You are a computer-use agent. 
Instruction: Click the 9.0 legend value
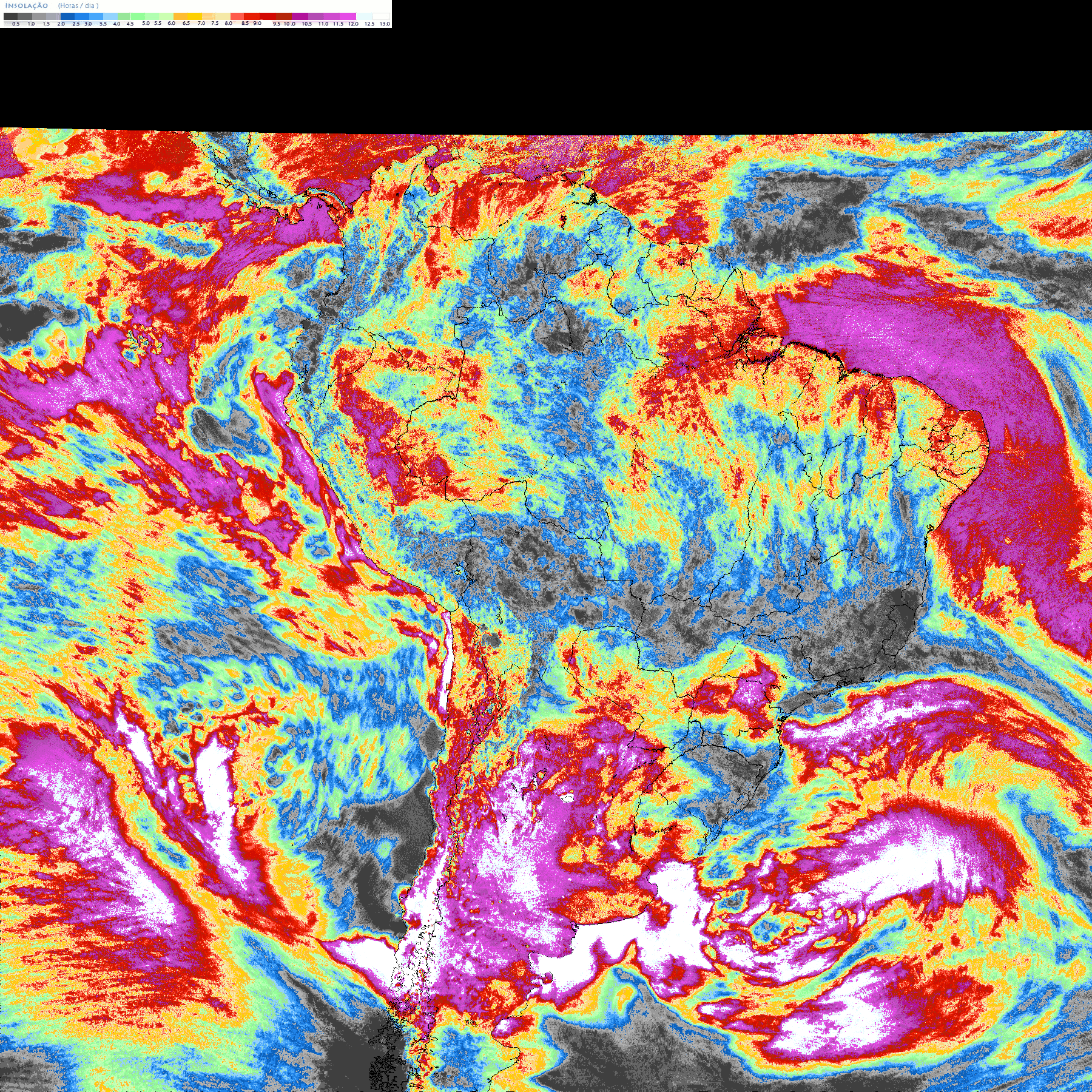pyautogui.click(x=257, y=23)
